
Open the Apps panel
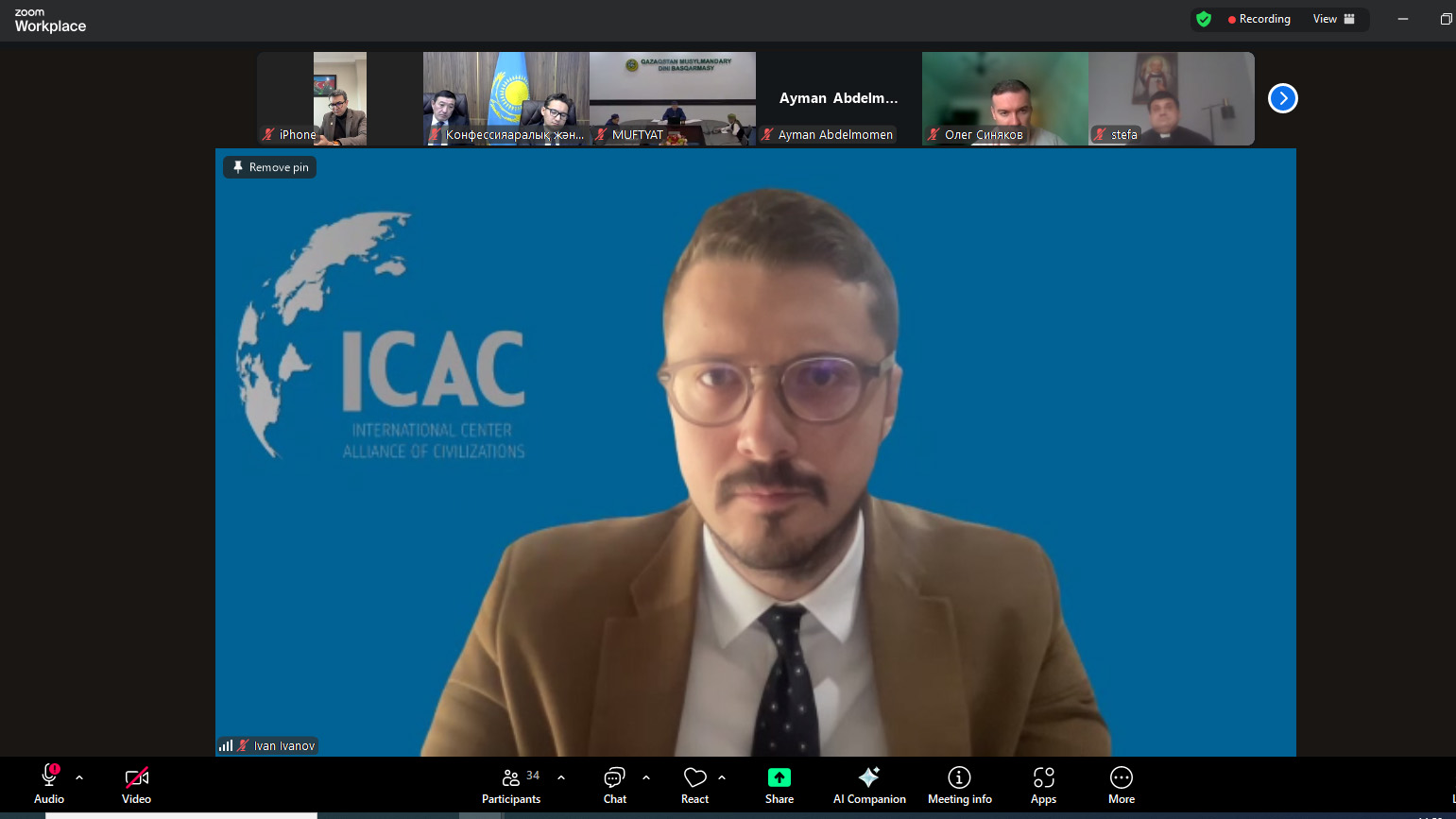coord(1043,785)
